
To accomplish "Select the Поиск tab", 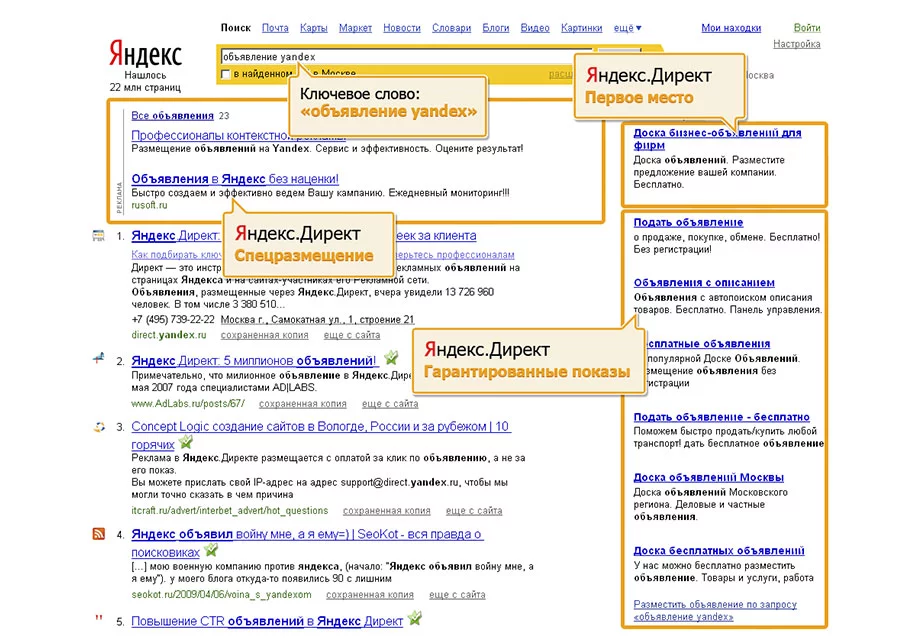I will coord(236,28).
